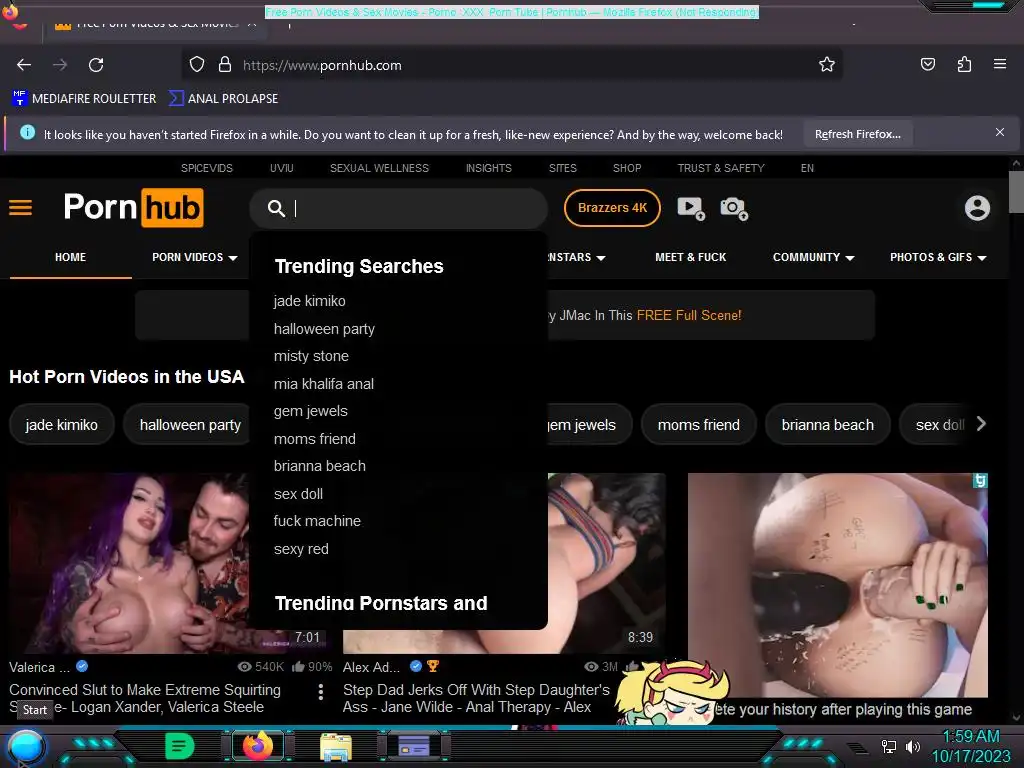Image resolution: width=1024 pixels, height=768 pixels.
Task: Click the page vertical scrollbar thumb
Action: (1016, 192)
